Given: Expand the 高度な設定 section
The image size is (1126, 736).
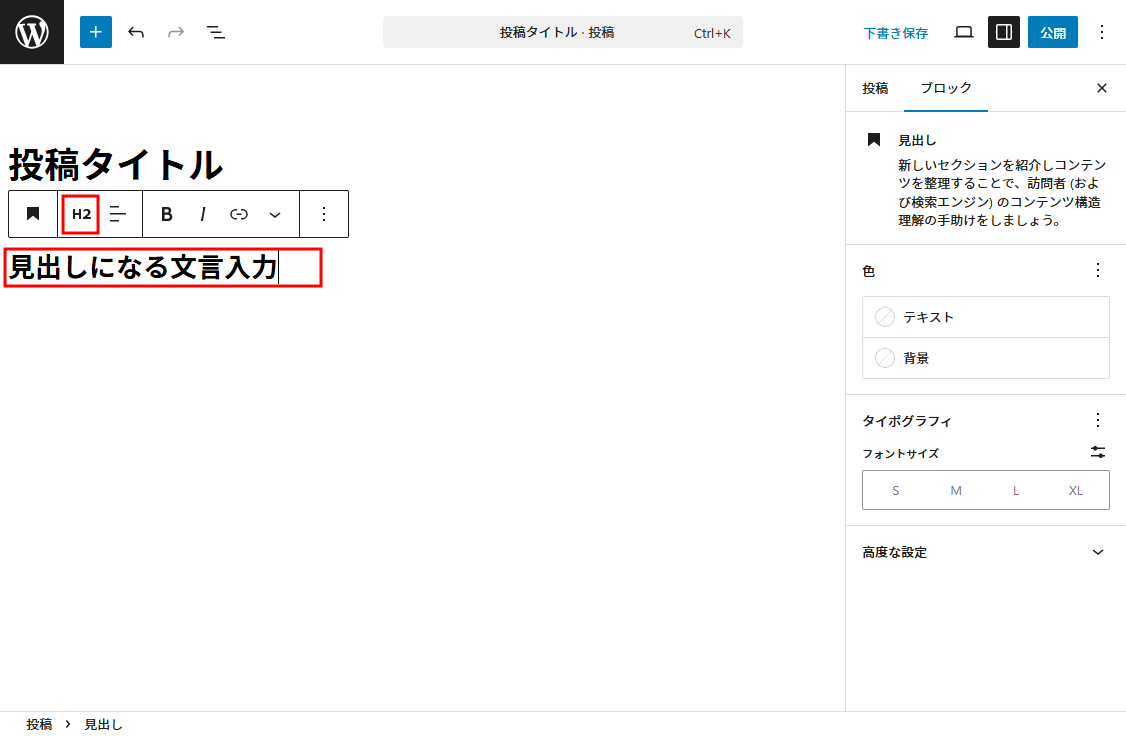Looking at the screenshot, I should point(985,552).
